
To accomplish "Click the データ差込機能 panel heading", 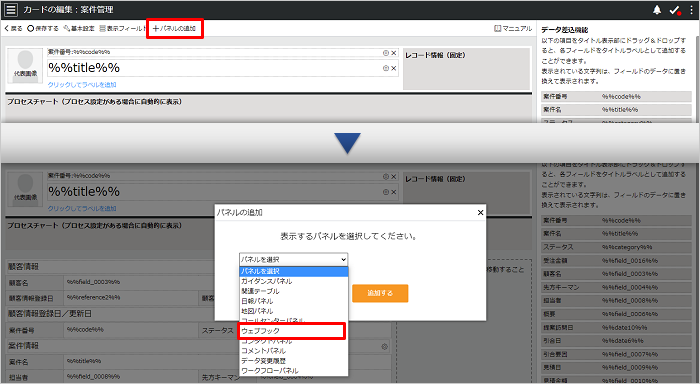I will (x=564, y=30).
